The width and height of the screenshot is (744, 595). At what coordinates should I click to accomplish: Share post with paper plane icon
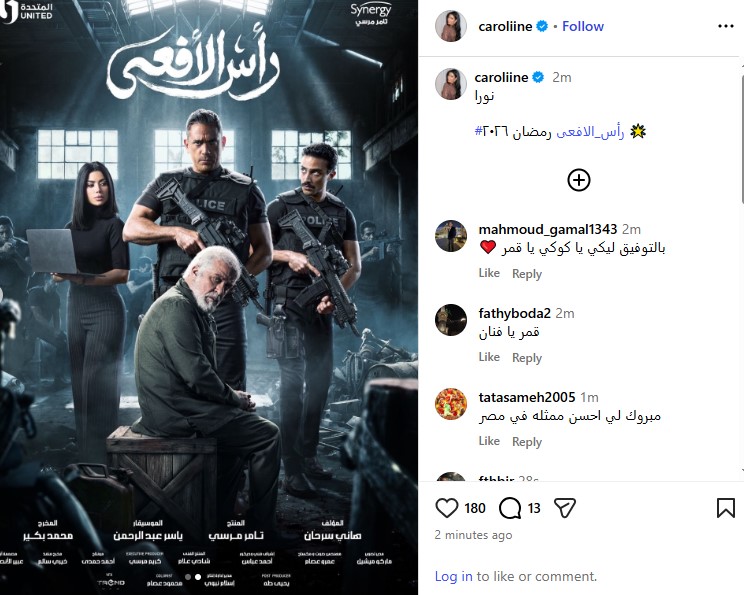pyautogui.click(x=565, y=508)
